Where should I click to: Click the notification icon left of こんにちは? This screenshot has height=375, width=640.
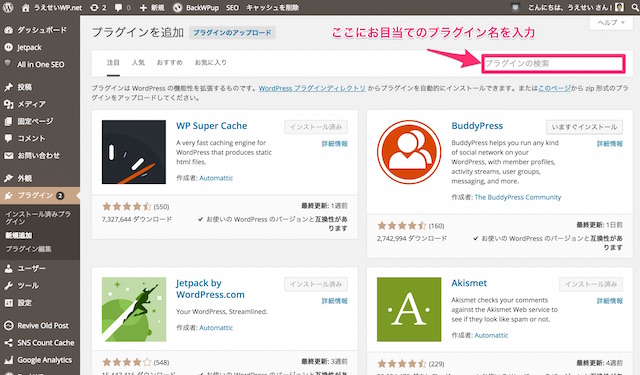pos(515,7)
